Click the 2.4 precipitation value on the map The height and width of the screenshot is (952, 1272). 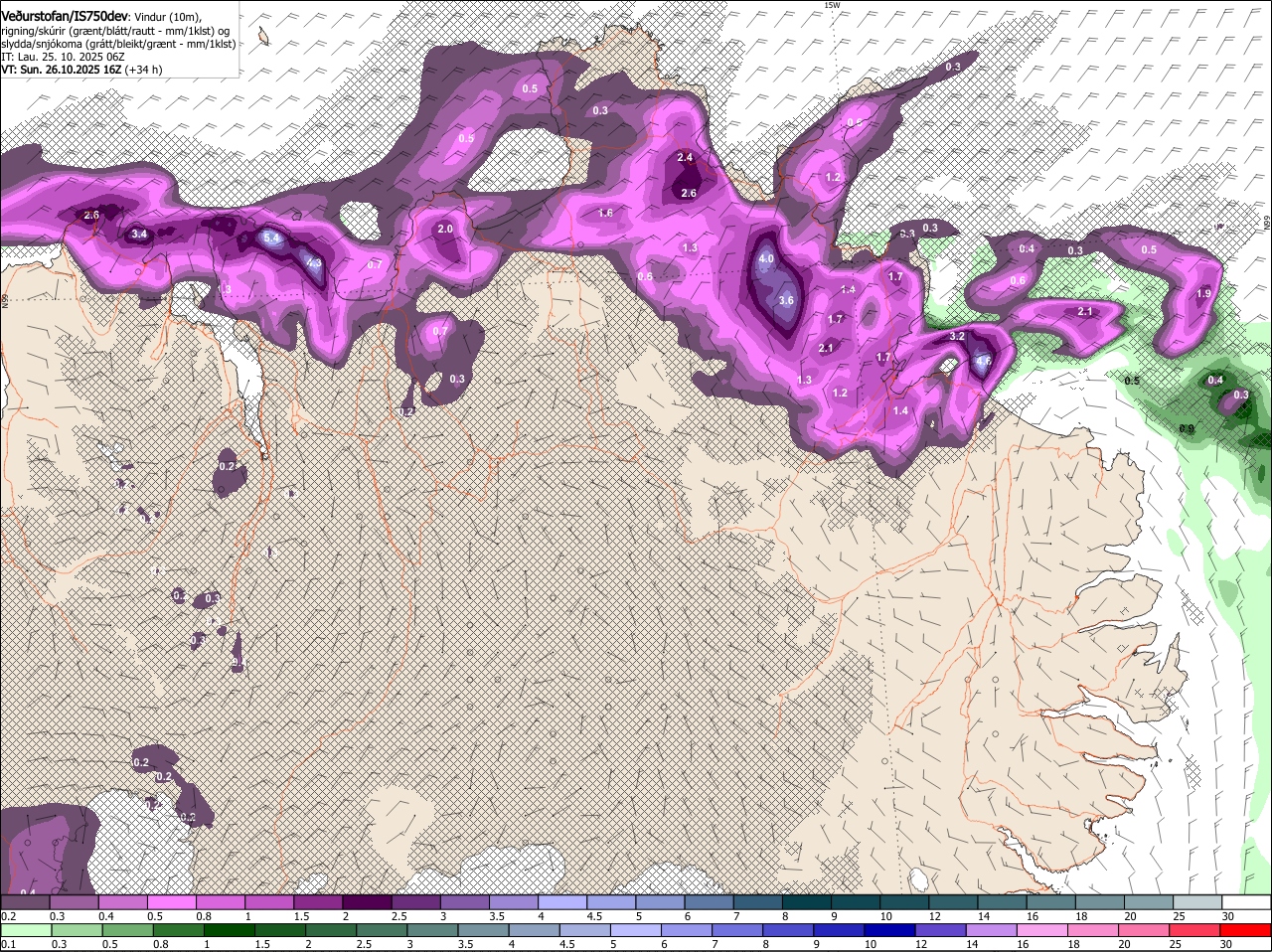[x=685, y=158]
